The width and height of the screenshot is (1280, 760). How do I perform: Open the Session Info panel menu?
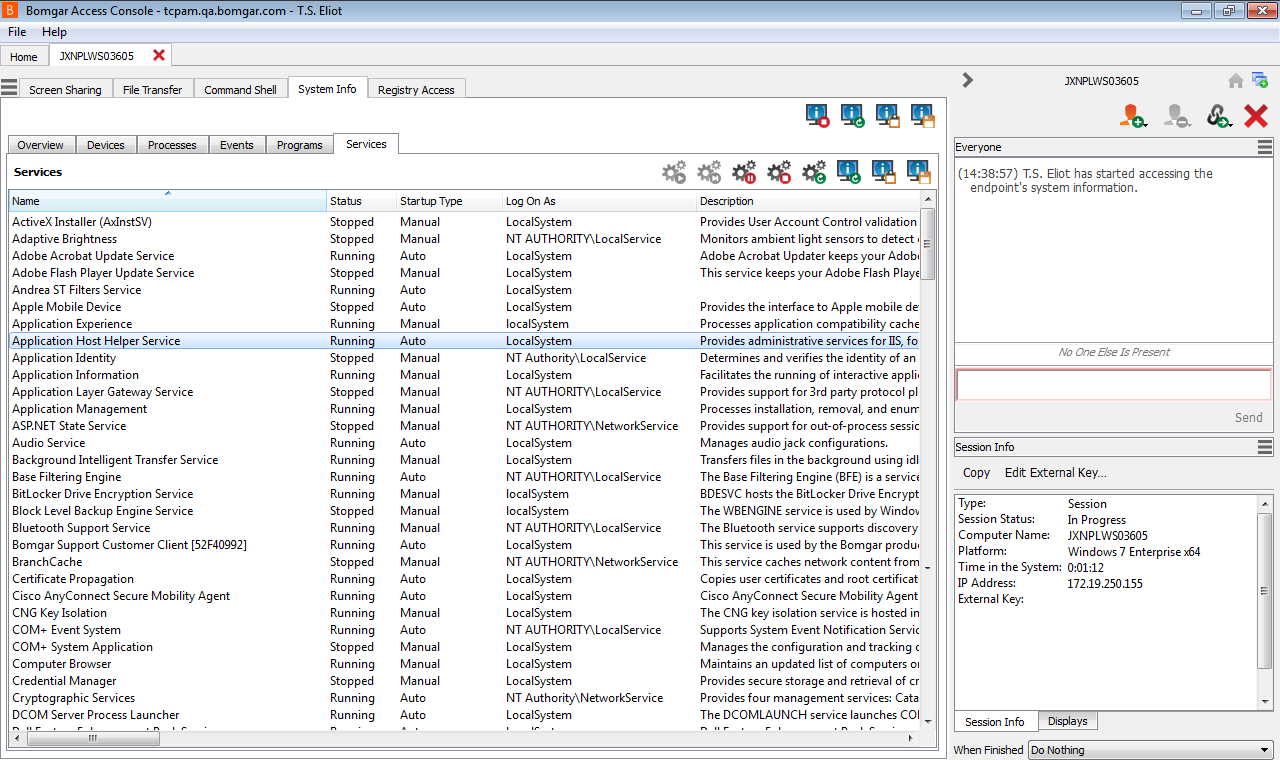tap(1265, 447)
